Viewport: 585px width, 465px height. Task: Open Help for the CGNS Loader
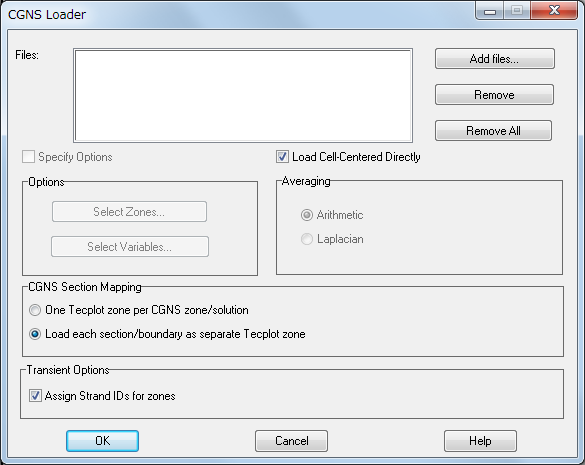click(480, 441)
